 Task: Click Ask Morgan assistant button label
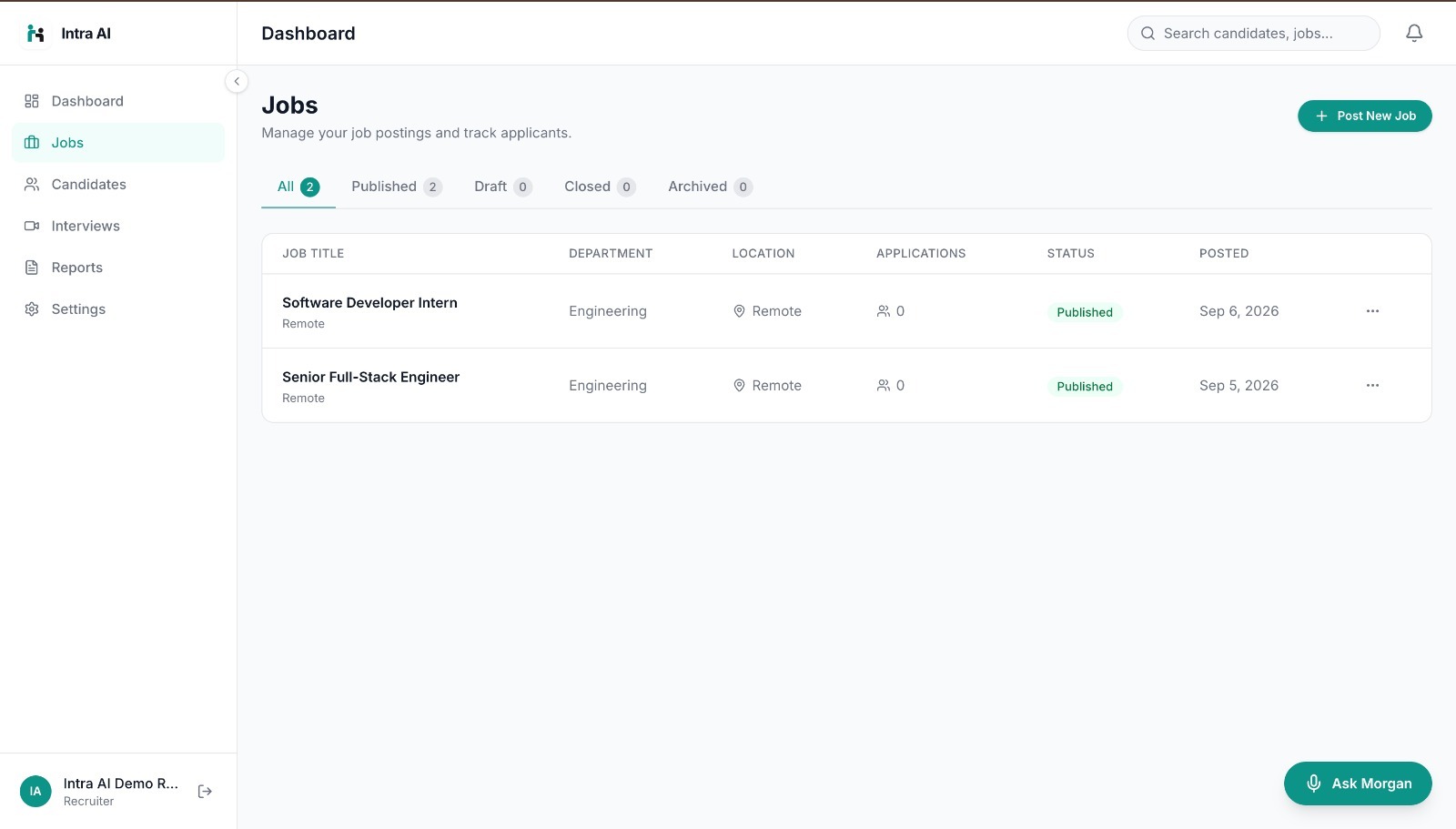1372,784
